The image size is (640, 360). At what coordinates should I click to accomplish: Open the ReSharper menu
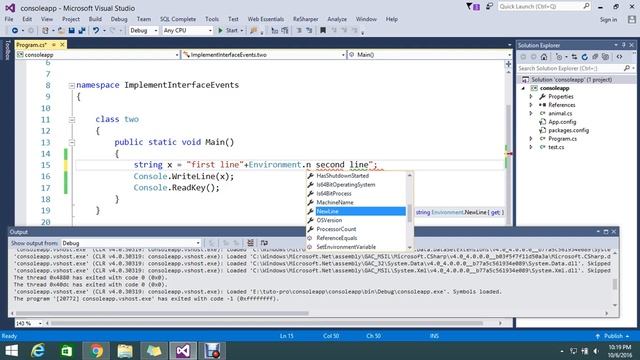point(306,19)
